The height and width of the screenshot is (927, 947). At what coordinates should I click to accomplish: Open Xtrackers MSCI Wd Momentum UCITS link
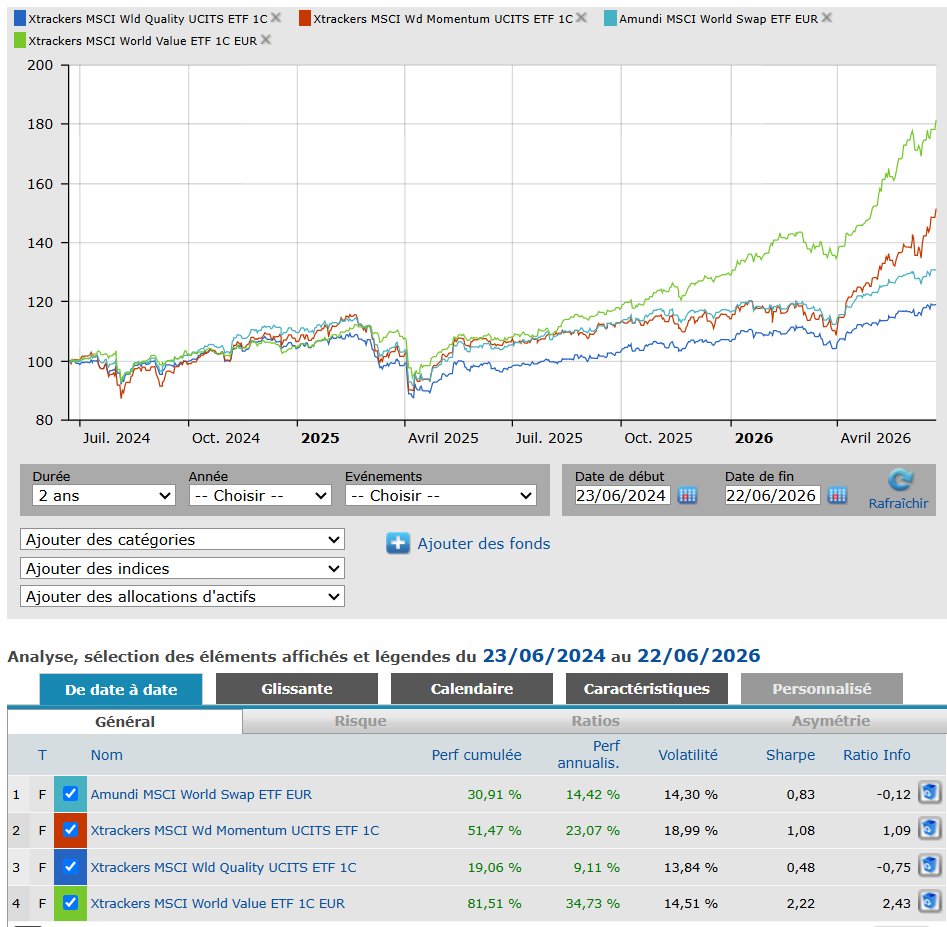pos(235,830)
